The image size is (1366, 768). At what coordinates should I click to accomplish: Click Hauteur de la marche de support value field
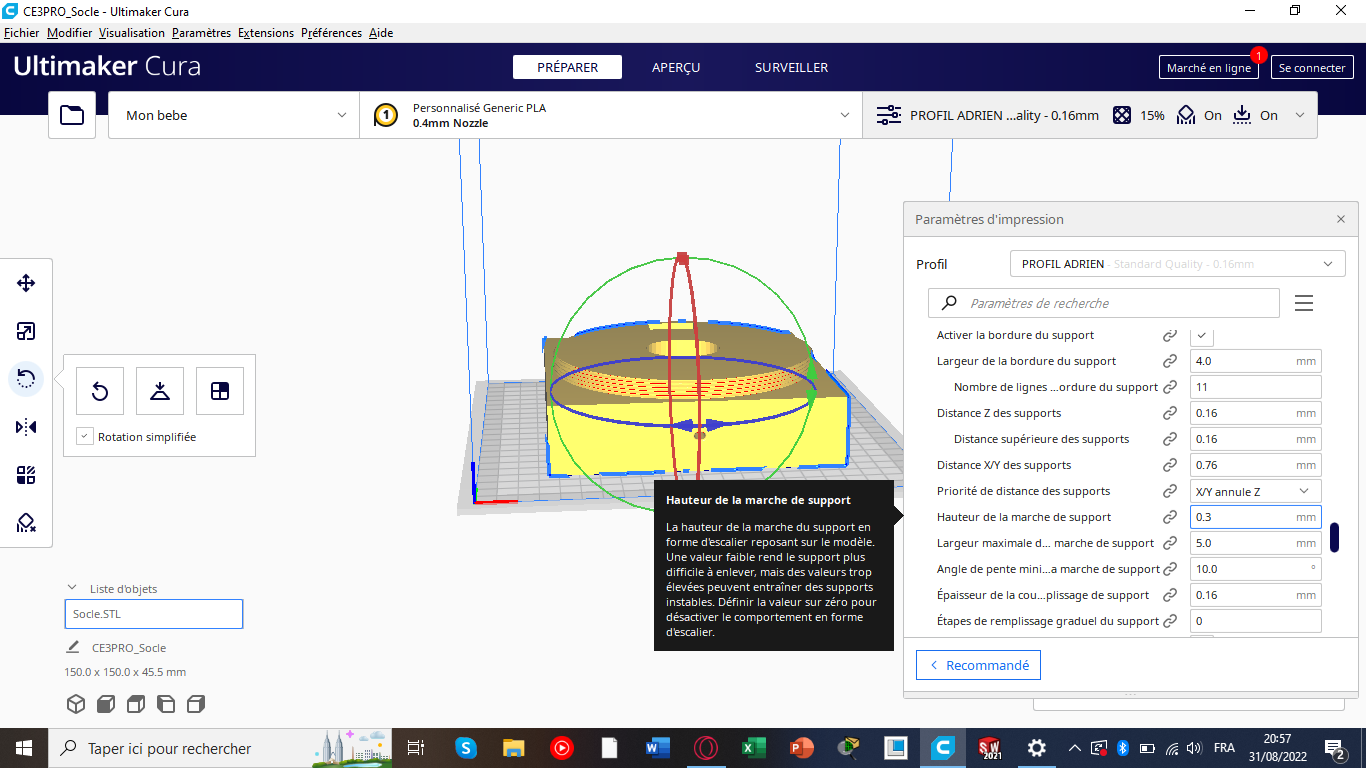1255,517
